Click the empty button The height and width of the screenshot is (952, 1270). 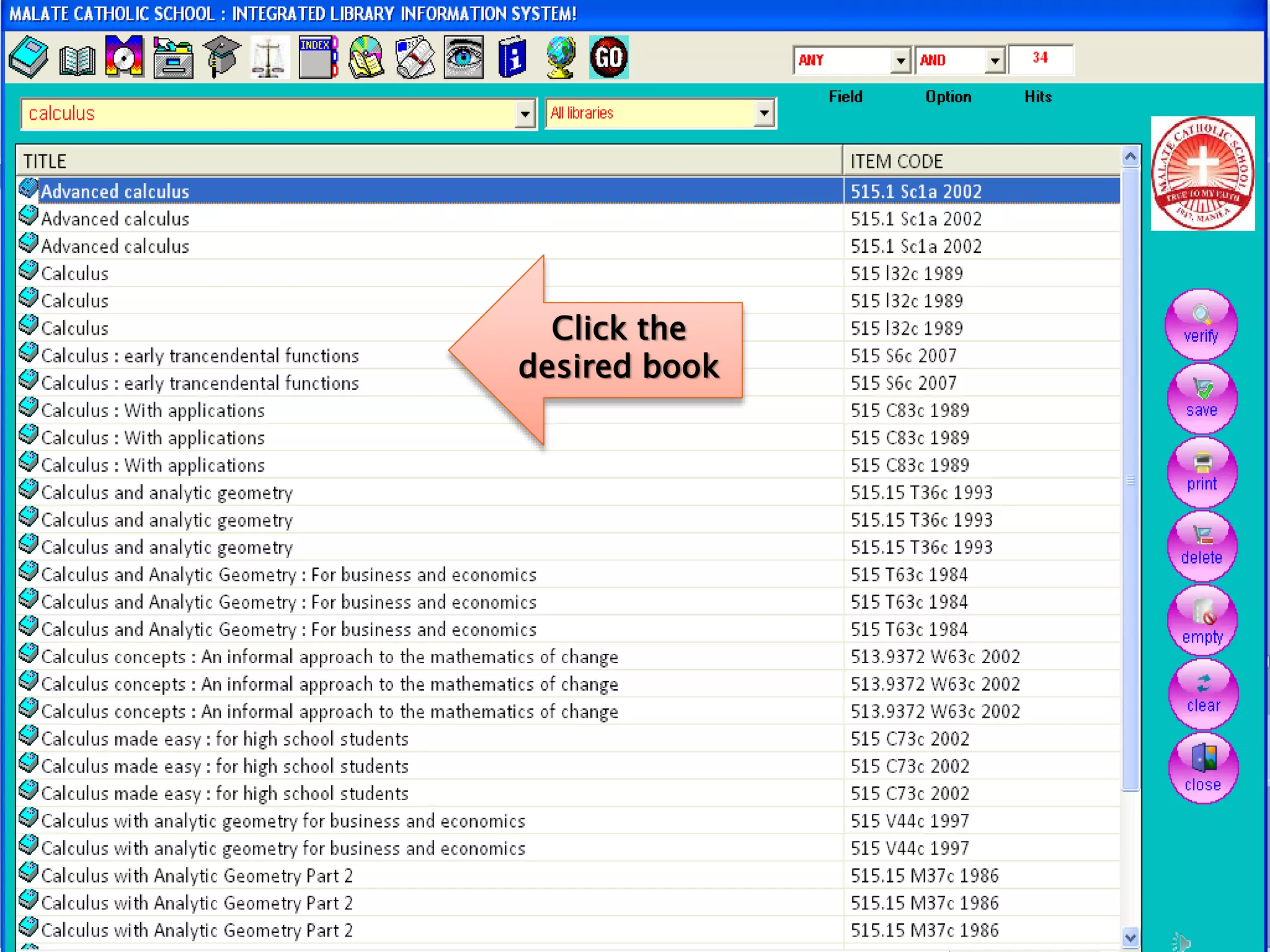[1202, 620]
